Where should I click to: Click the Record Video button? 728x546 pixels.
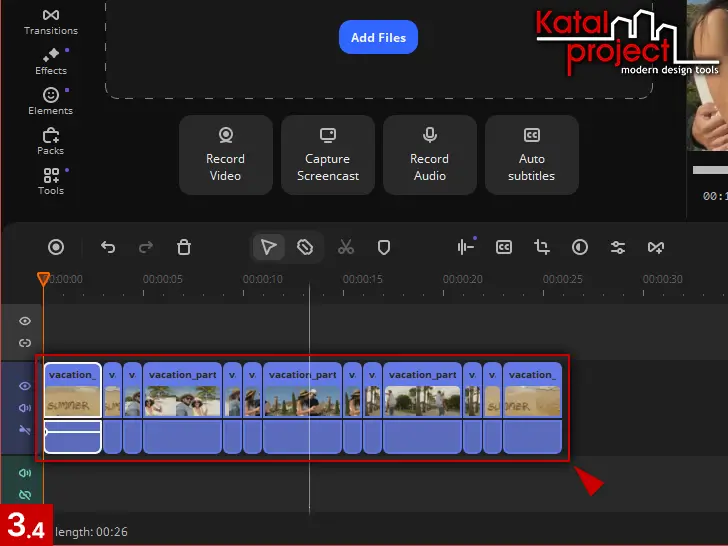coord(225,155)
